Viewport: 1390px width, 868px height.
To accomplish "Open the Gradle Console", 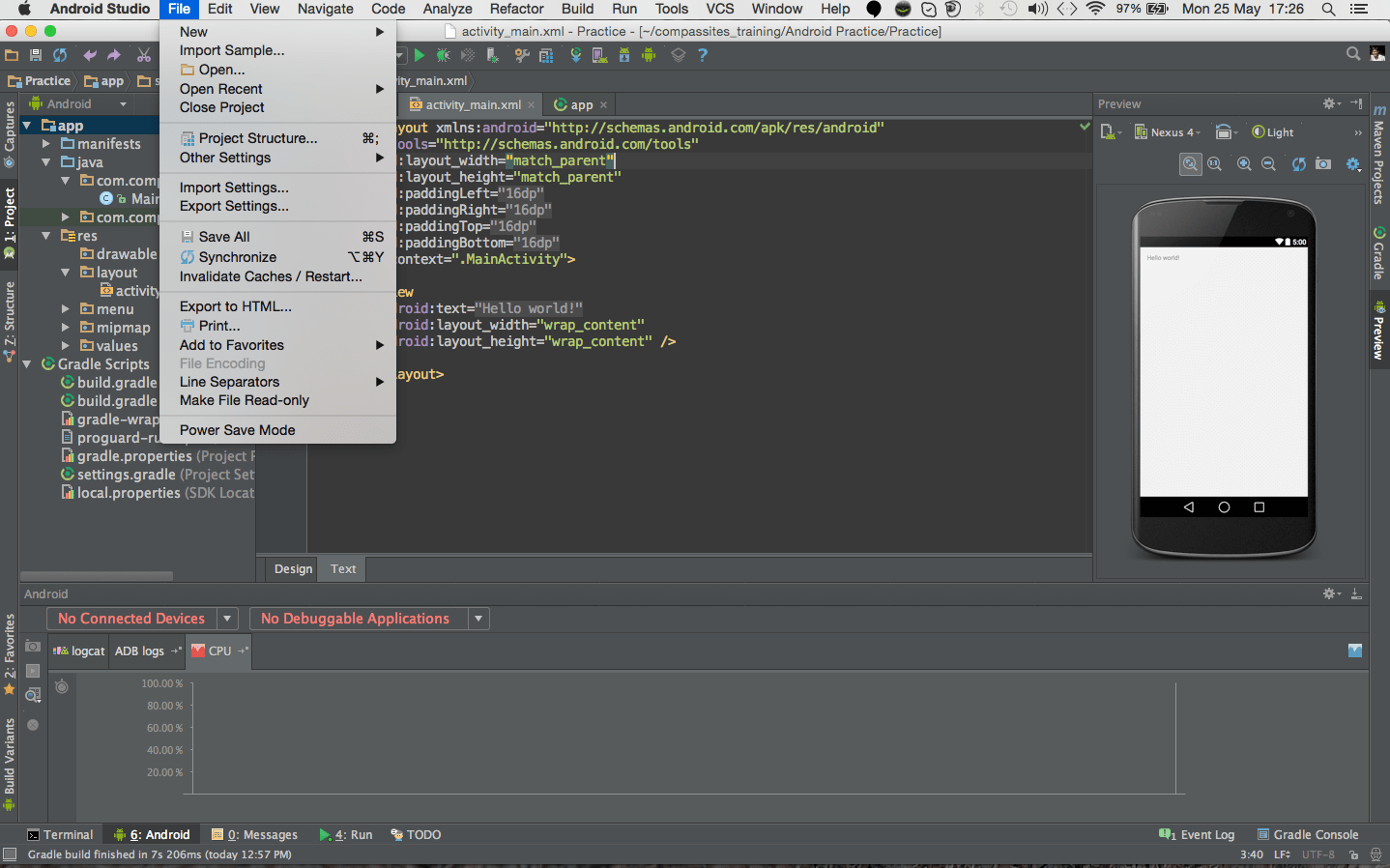I will coord(1308,835).
